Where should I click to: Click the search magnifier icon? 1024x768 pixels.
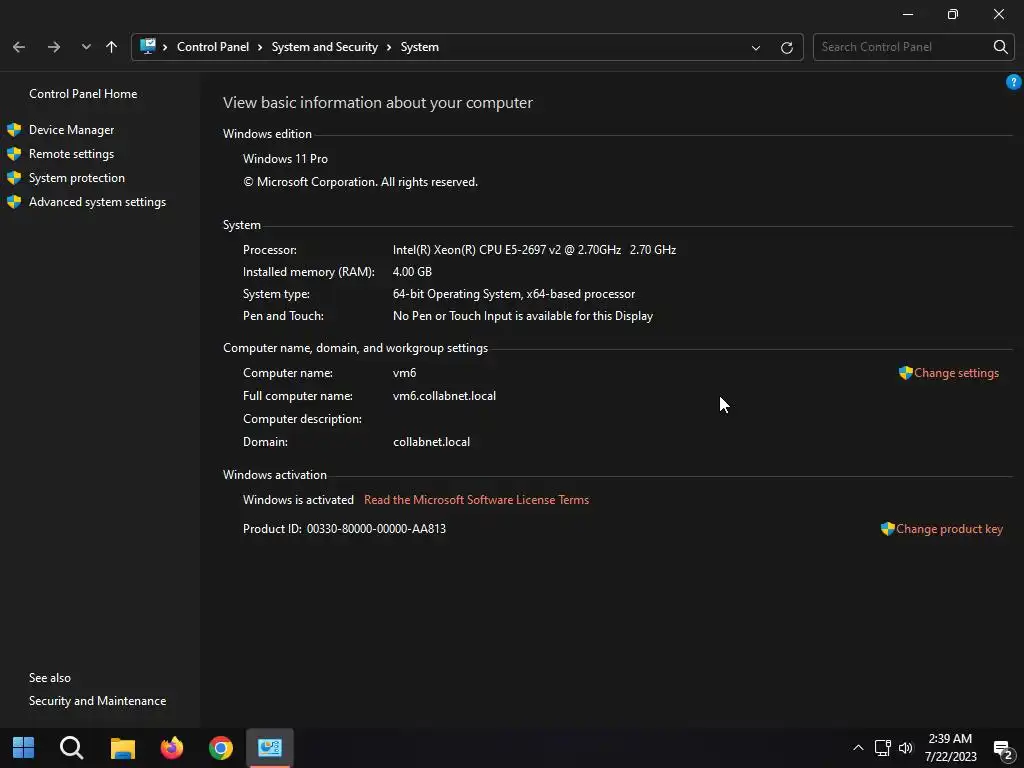point(1000,47)
